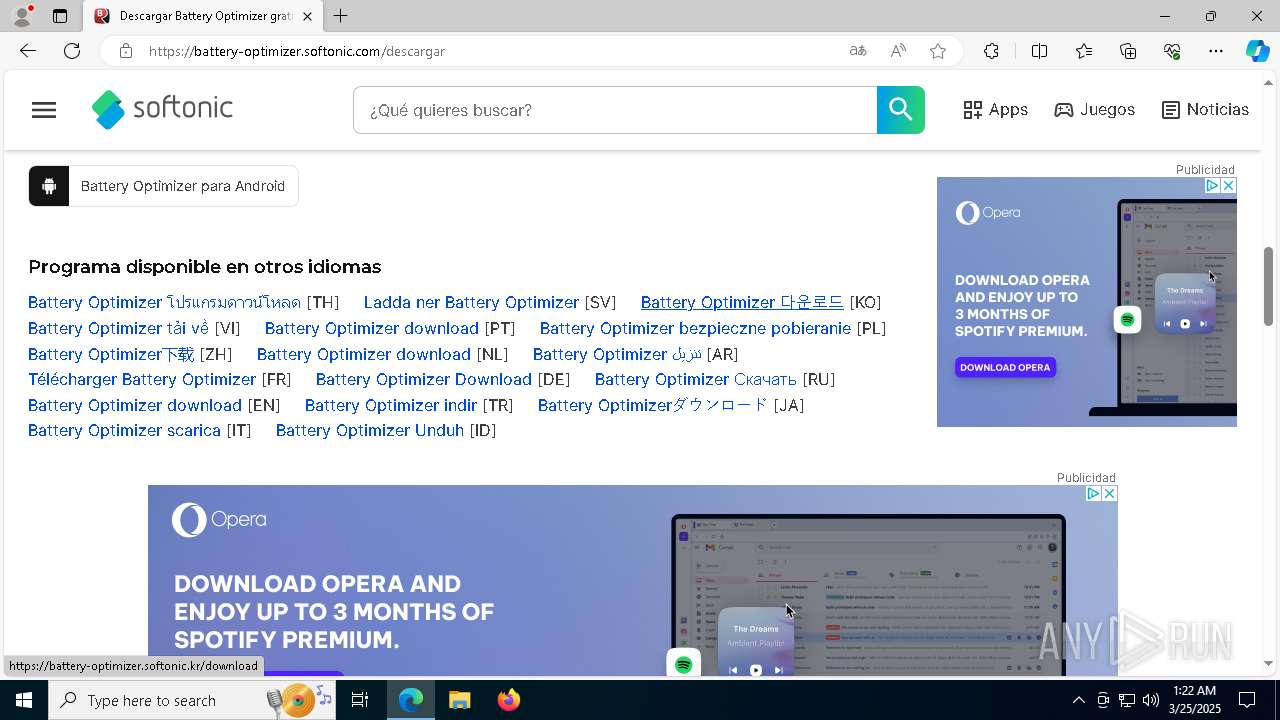Viewport: 1280px width, 720px height.
Task: Click the page vertical scrollbar thumb
Action: pyautogui.click(x=1268, y=286)
